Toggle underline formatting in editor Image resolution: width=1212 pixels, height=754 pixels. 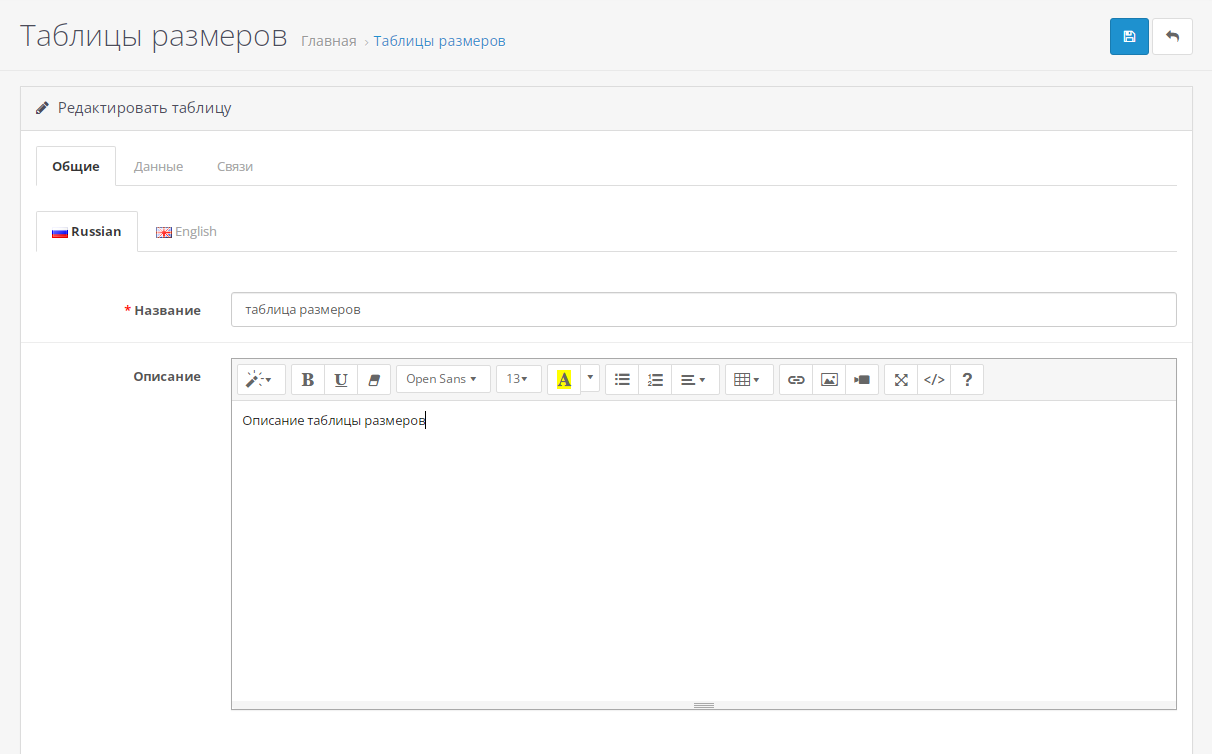point(341,380)
